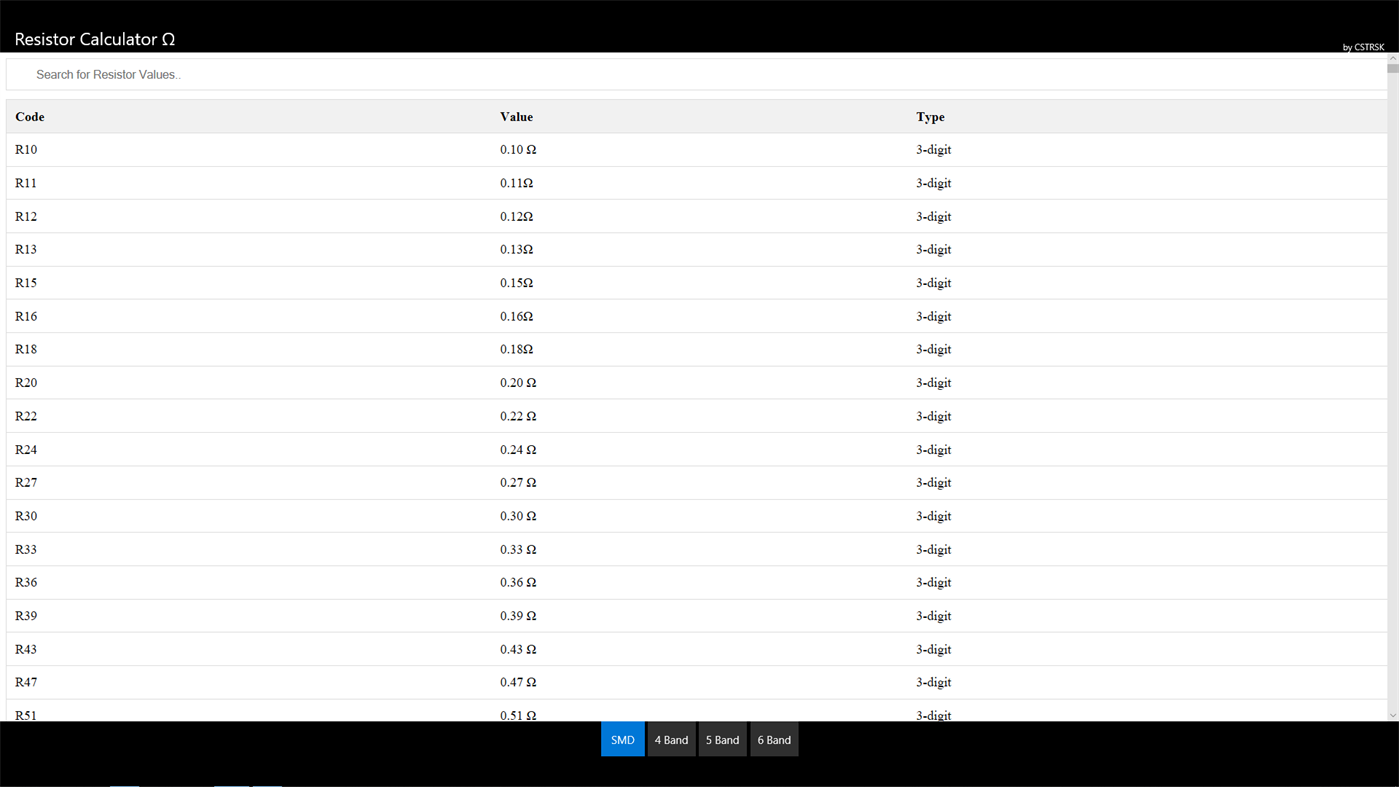
Task: Click the Code column header
Action: click(x=30, y=117)
